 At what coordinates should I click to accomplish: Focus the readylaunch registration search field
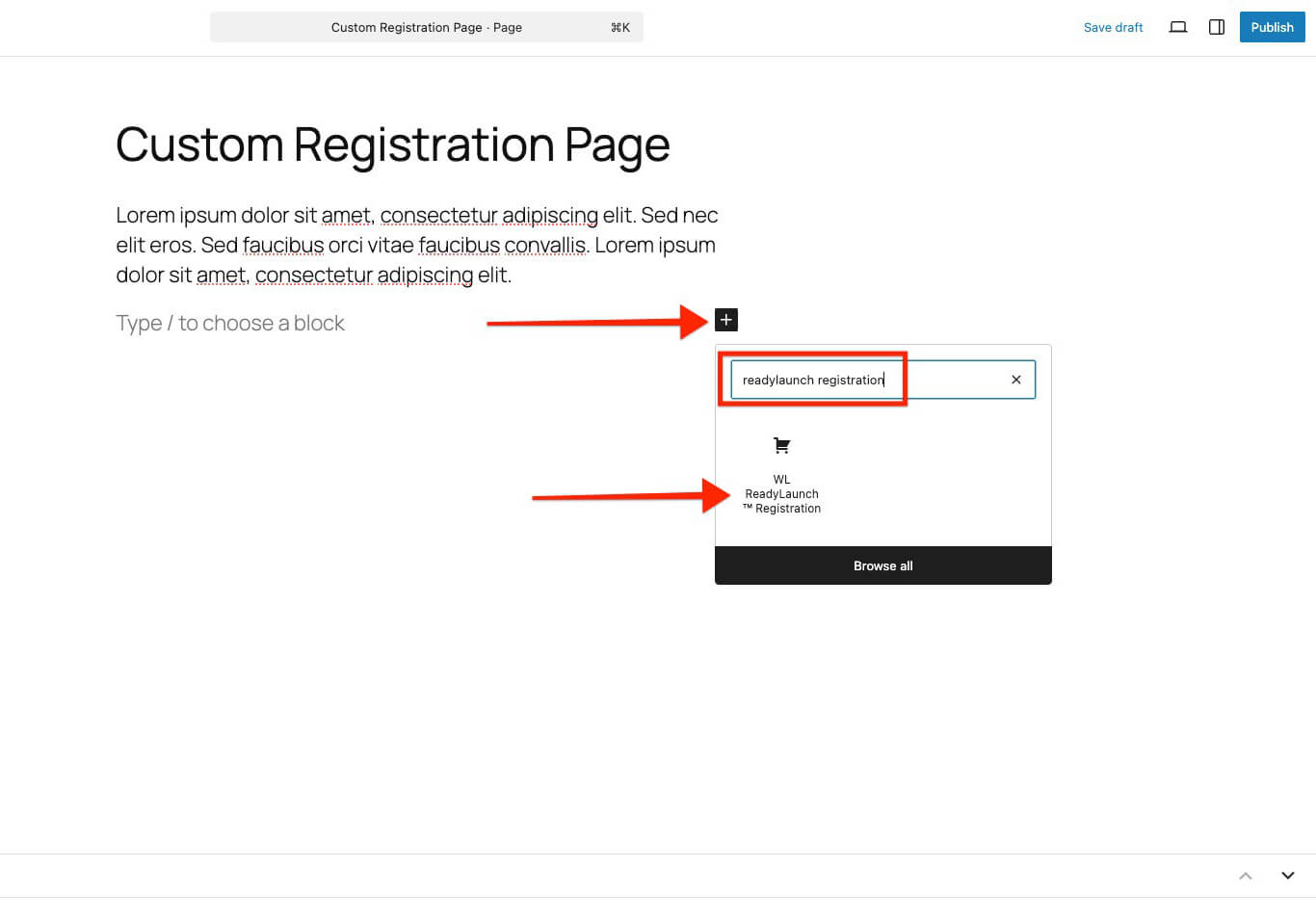(867, 380)
